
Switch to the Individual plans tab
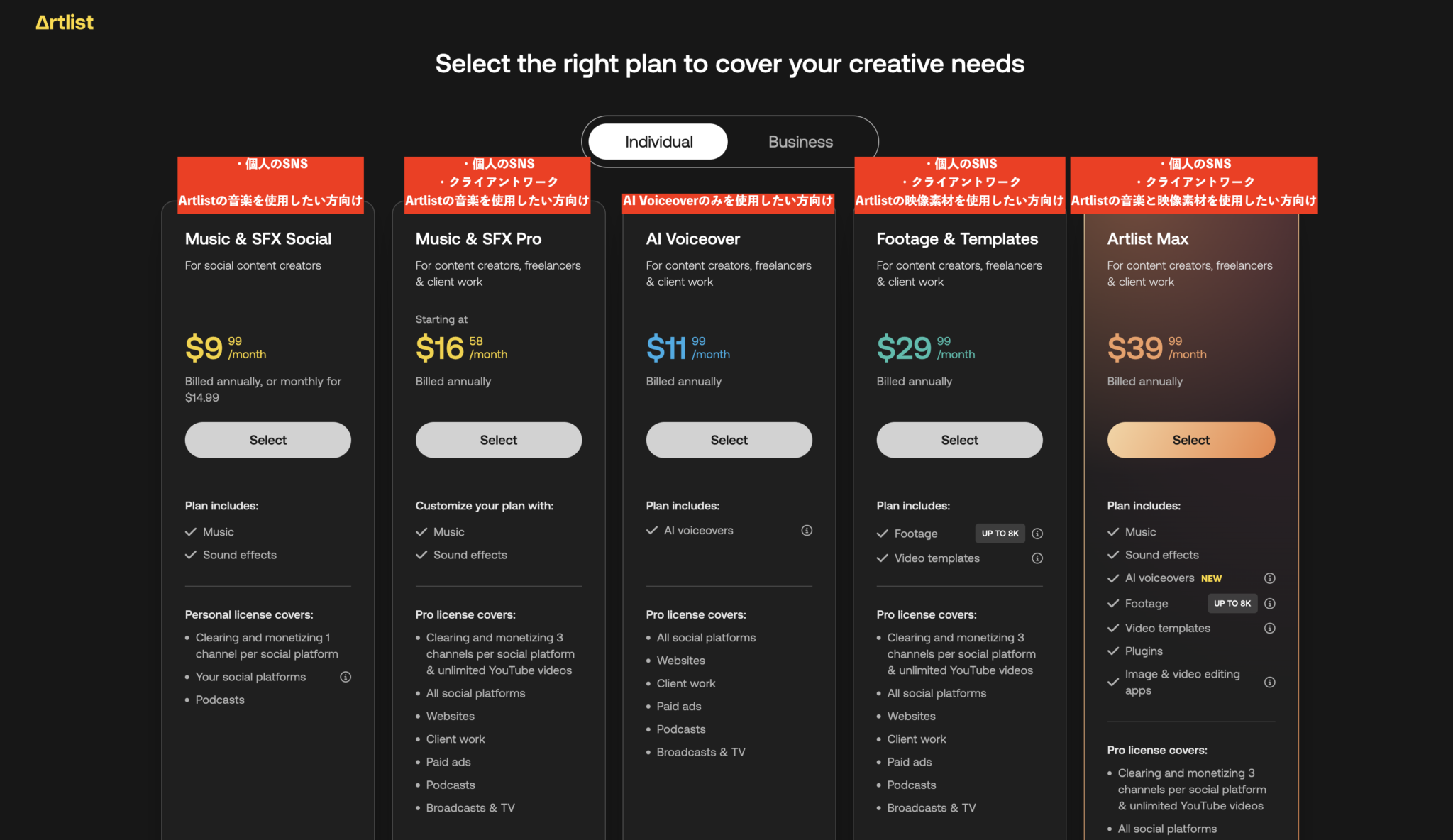click(x=658, y=142)
